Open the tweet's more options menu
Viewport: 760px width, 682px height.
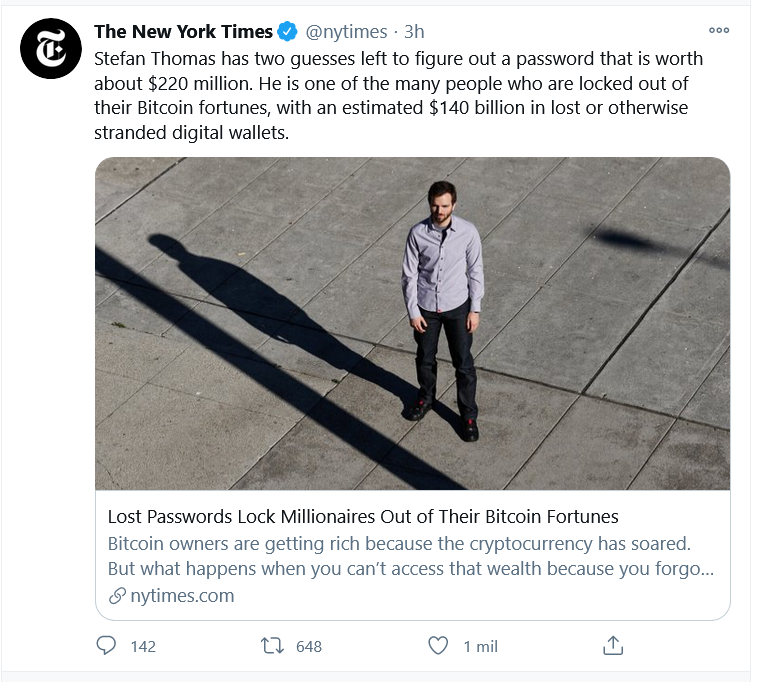(x=718, y=31)
